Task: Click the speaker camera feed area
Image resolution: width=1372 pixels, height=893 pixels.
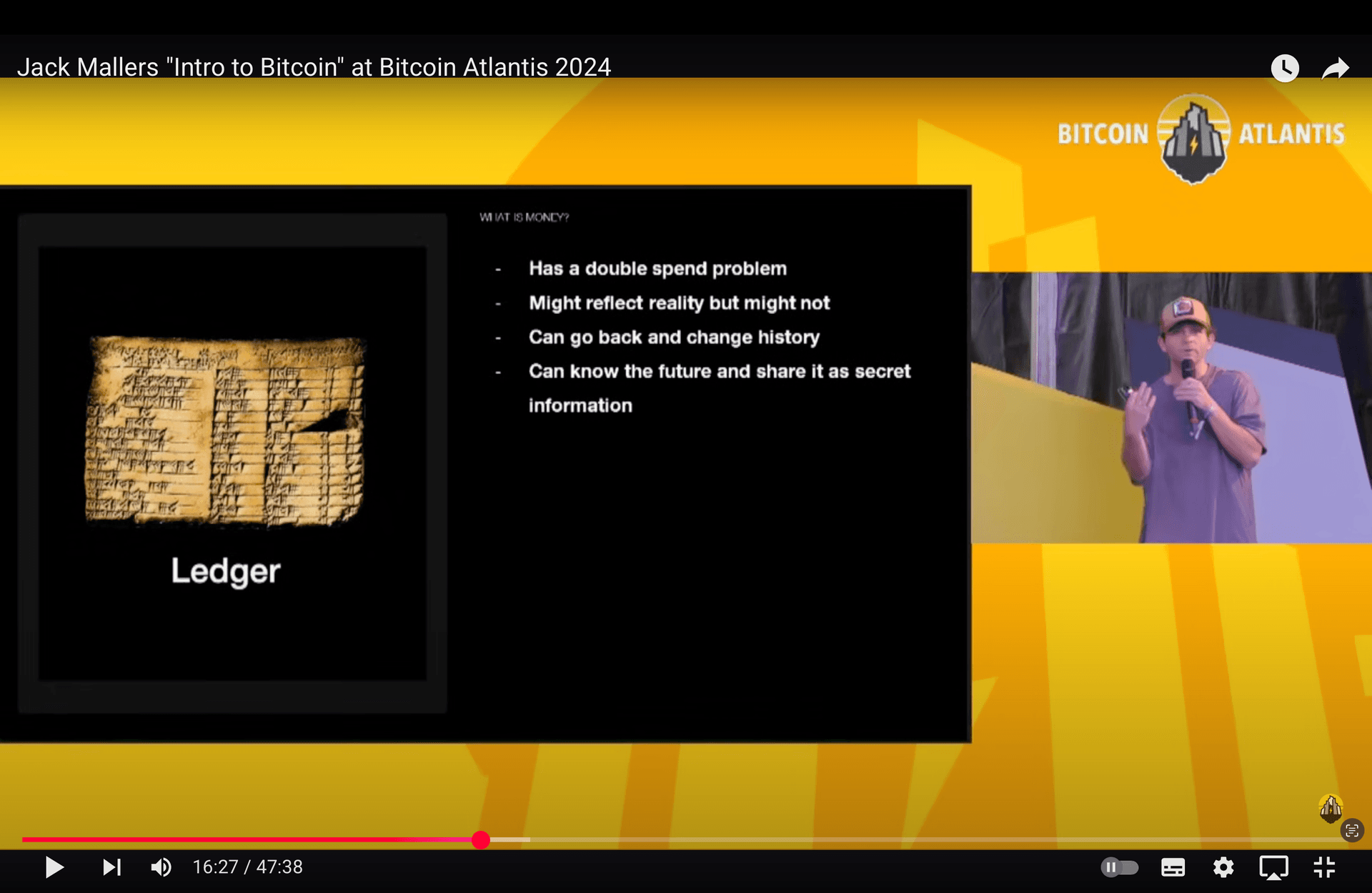Action: pyautogui.click(x=1170, y=408)
